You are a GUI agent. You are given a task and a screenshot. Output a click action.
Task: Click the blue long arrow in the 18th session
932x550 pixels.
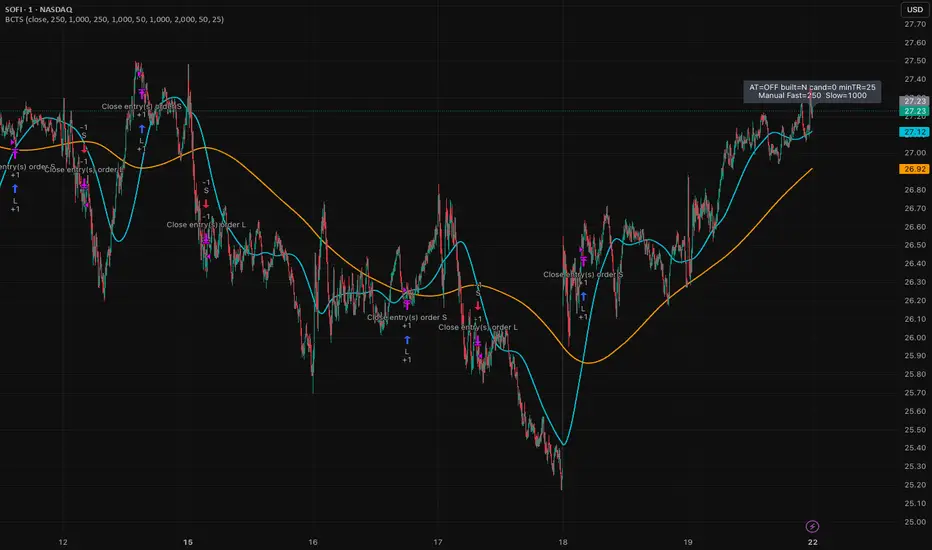[583, 296]
